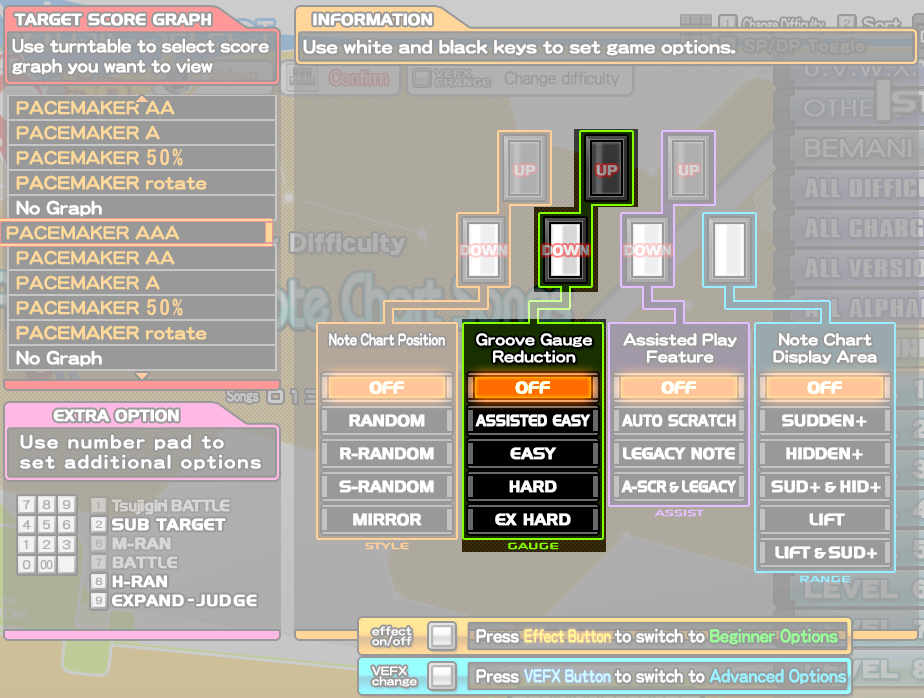924x698 pixels.
Task: Click the purple-outlined UP key for Assisted Play
Action: click(688, 168)
